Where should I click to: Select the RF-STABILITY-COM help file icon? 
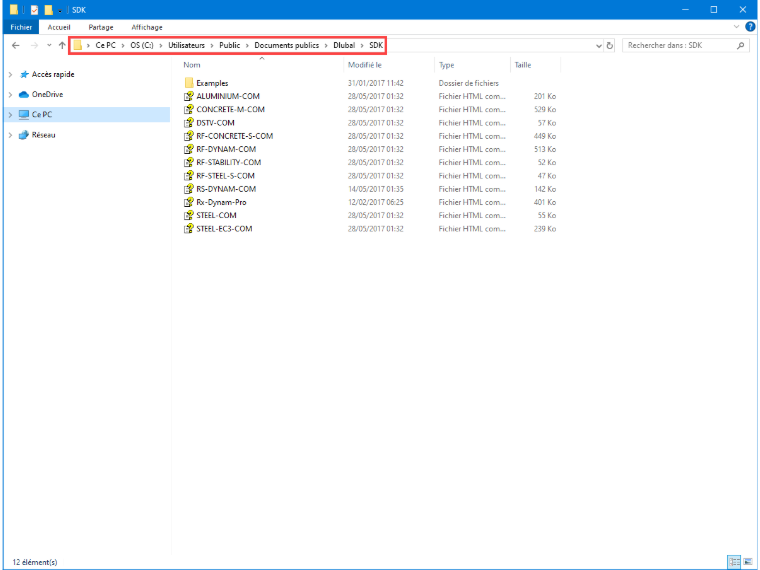(x=189, y=162)
